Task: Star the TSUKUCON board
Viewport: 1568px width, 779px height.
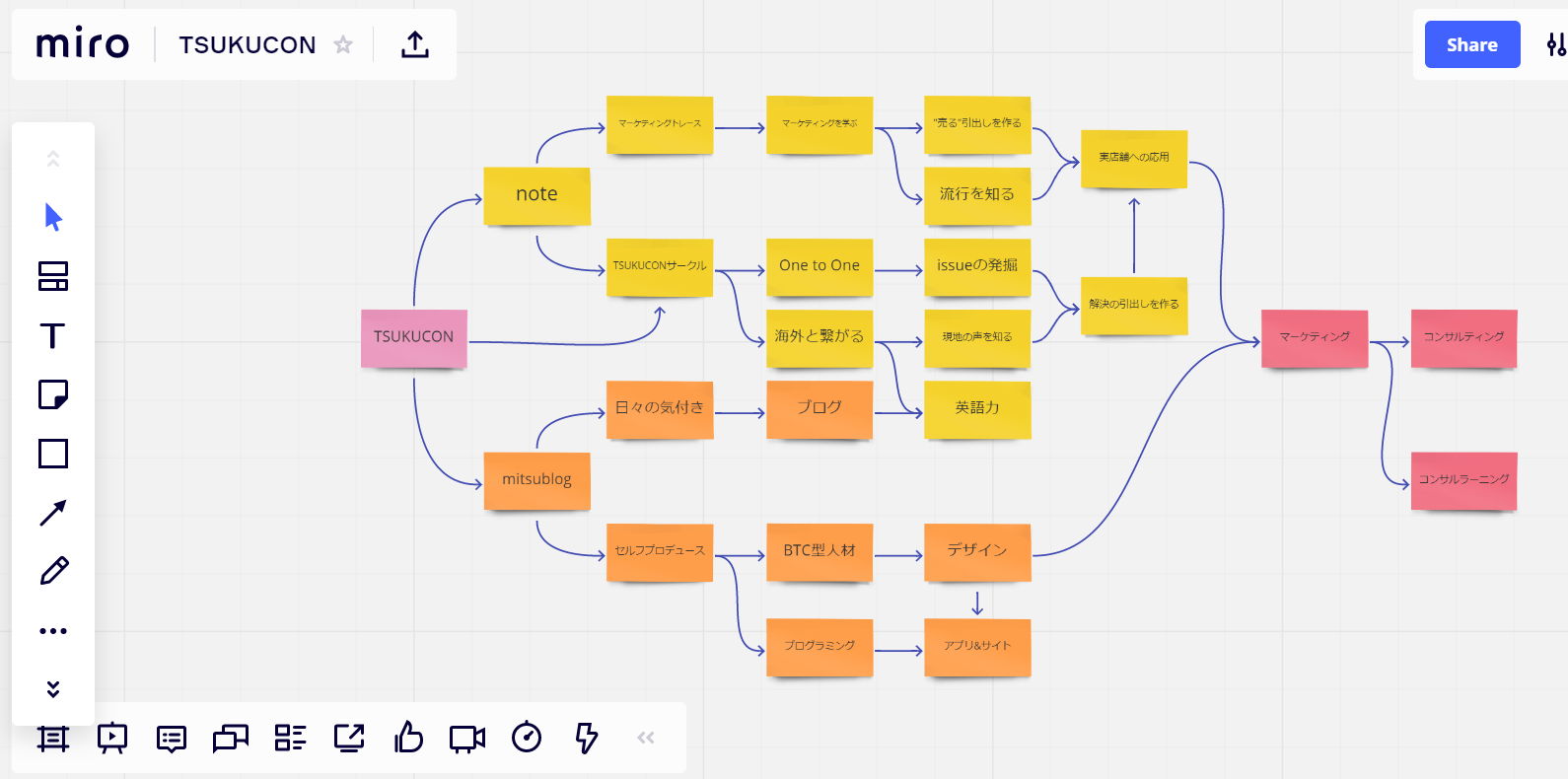Action: click(x=343, y=44)
